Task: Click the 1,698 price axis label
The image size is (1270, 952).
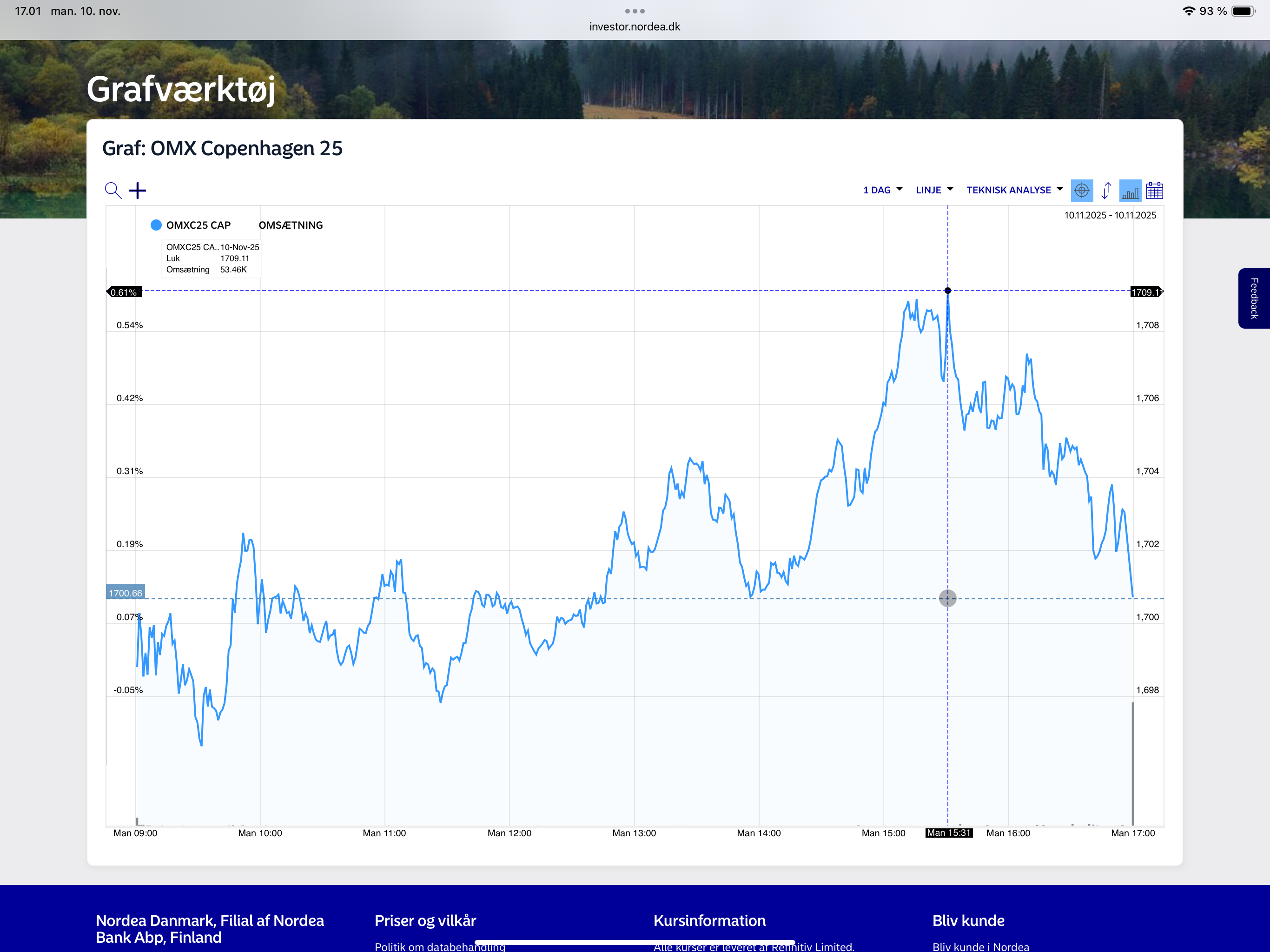Action: pyautogui.click(x=1148, y=690)
